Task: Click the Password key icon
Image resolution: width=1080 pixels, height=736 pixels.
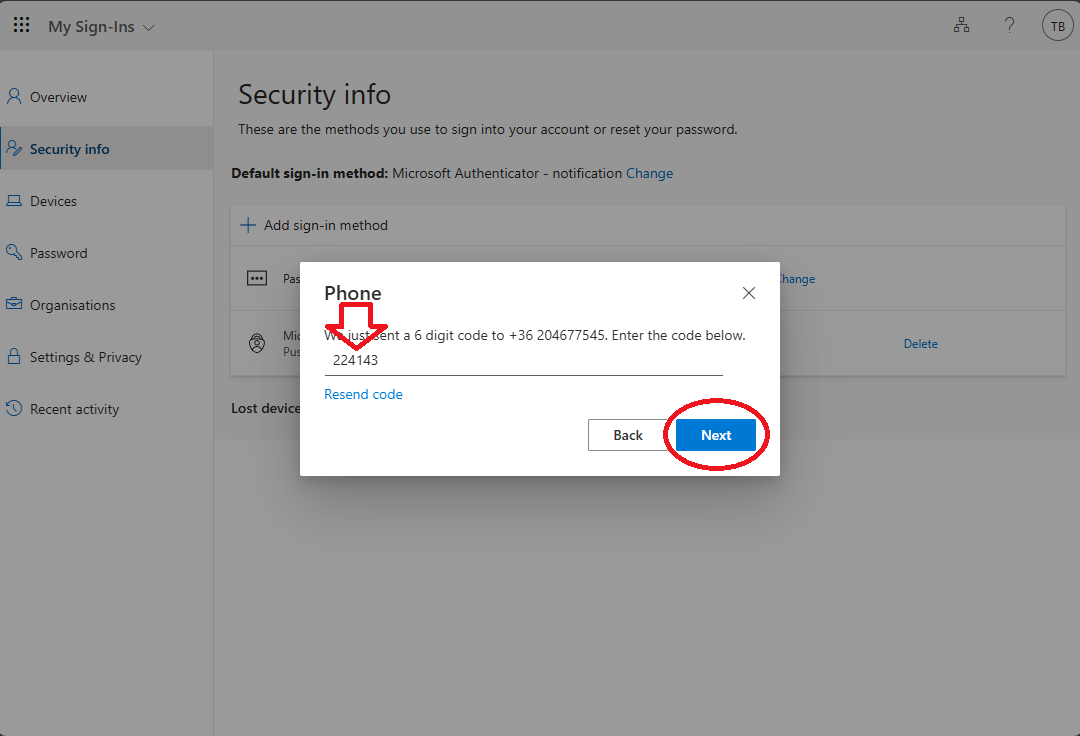Action: [14, 252]
